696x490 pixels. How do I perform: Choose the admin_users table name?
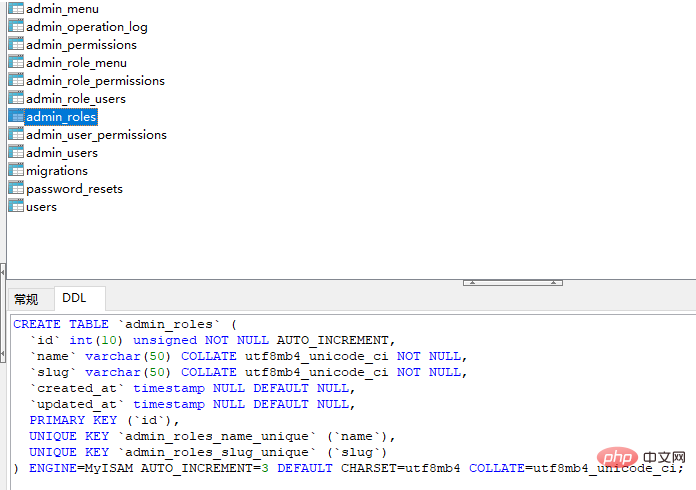click(62, 153)
